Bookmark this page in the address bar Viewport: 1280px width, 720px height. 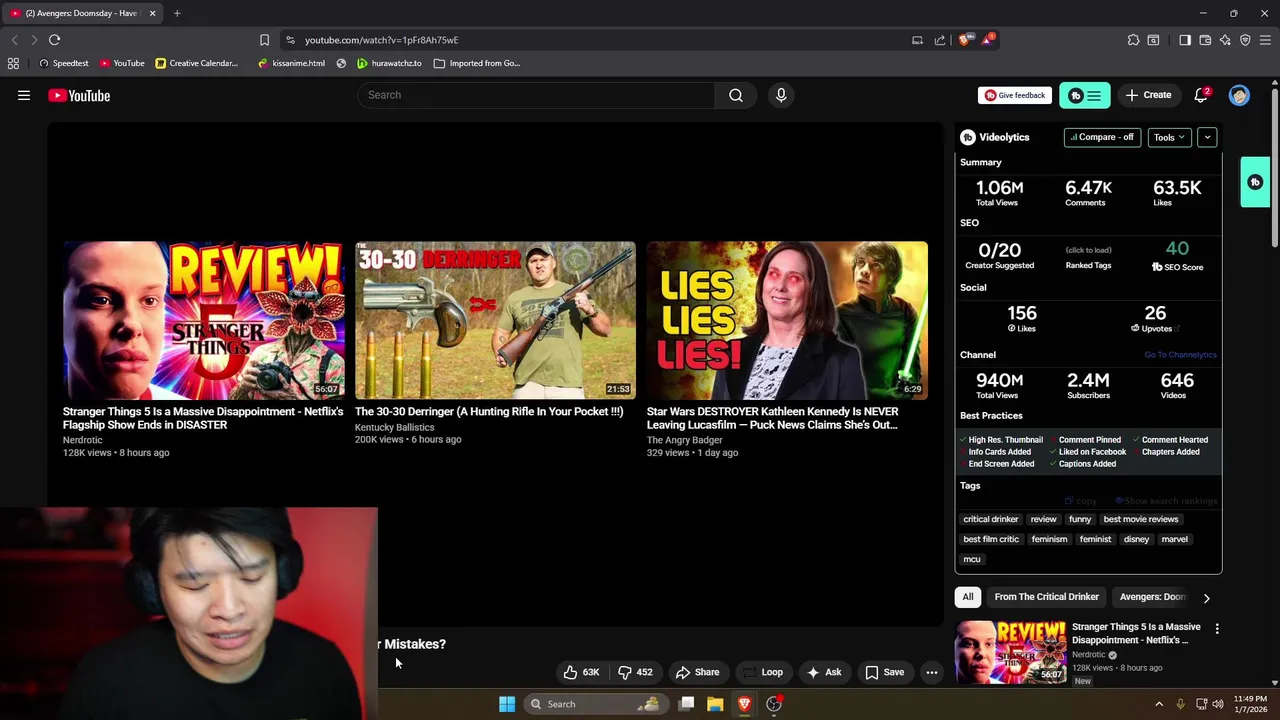(x=264, y=40)
